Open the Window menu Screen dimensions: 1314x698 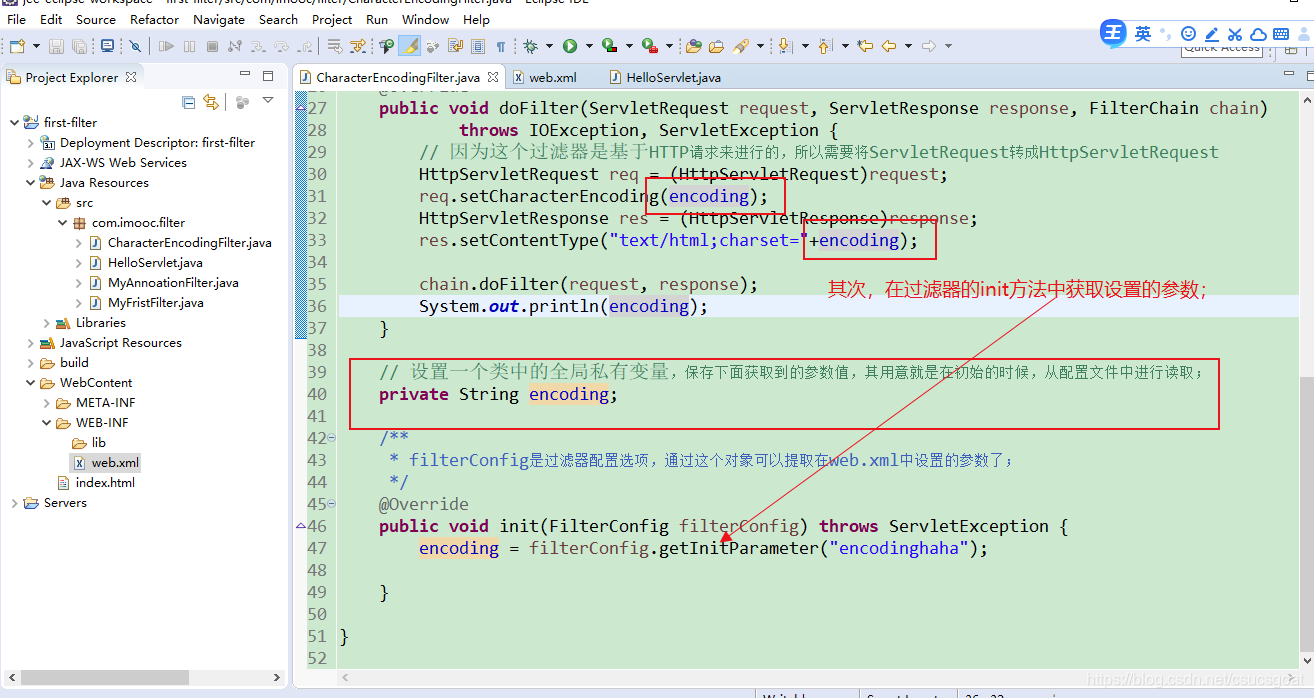(425, 19)
